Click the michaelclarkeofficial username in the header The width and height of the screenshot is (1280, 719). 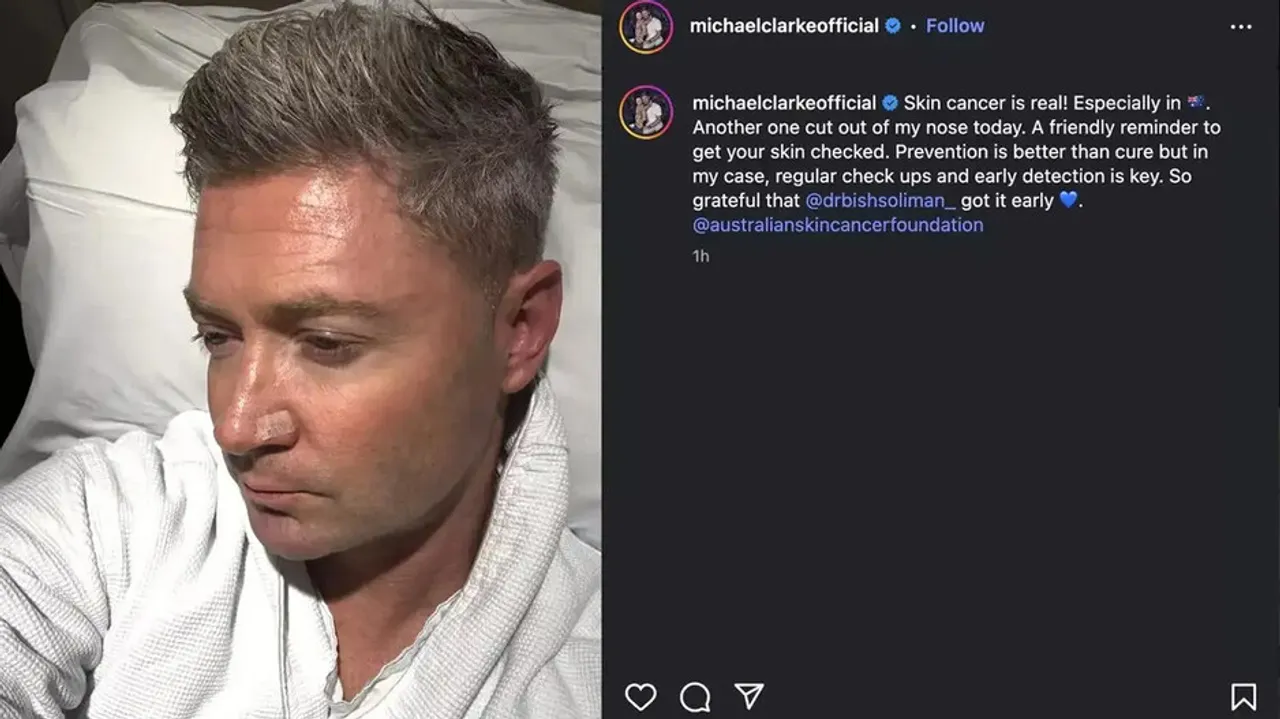(784, 26)
